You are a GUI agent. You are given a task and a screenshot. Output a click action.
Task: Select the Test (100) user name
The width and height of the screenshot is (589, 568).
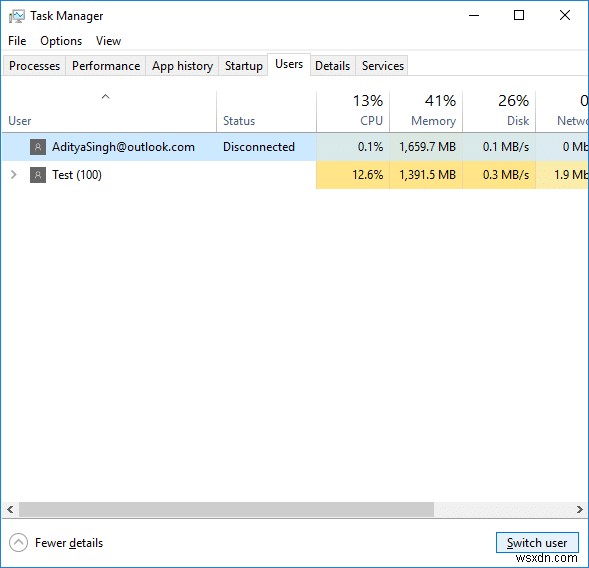point(77,175)
